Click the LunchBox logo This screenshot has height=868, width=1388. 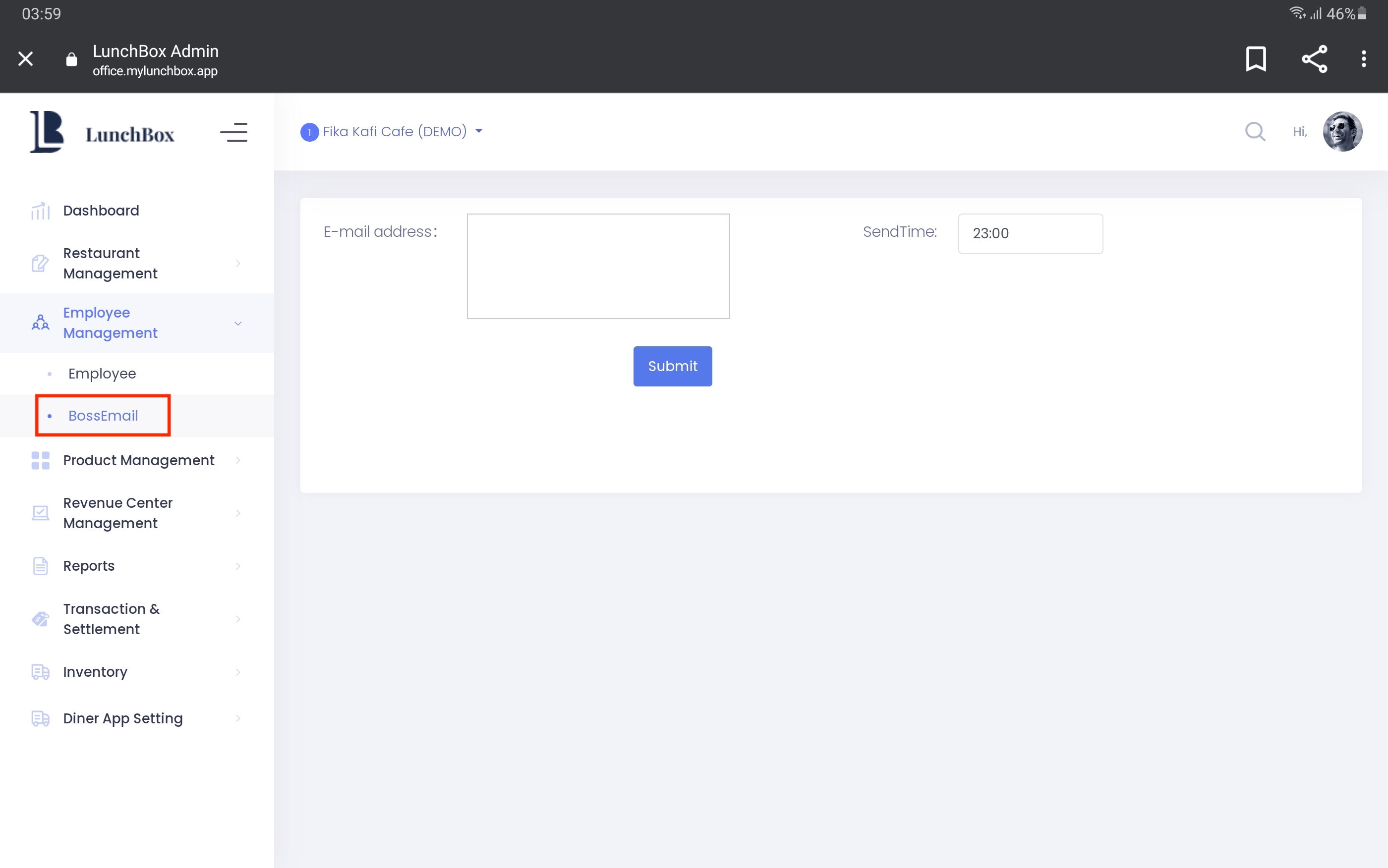[x=102, y=133]
